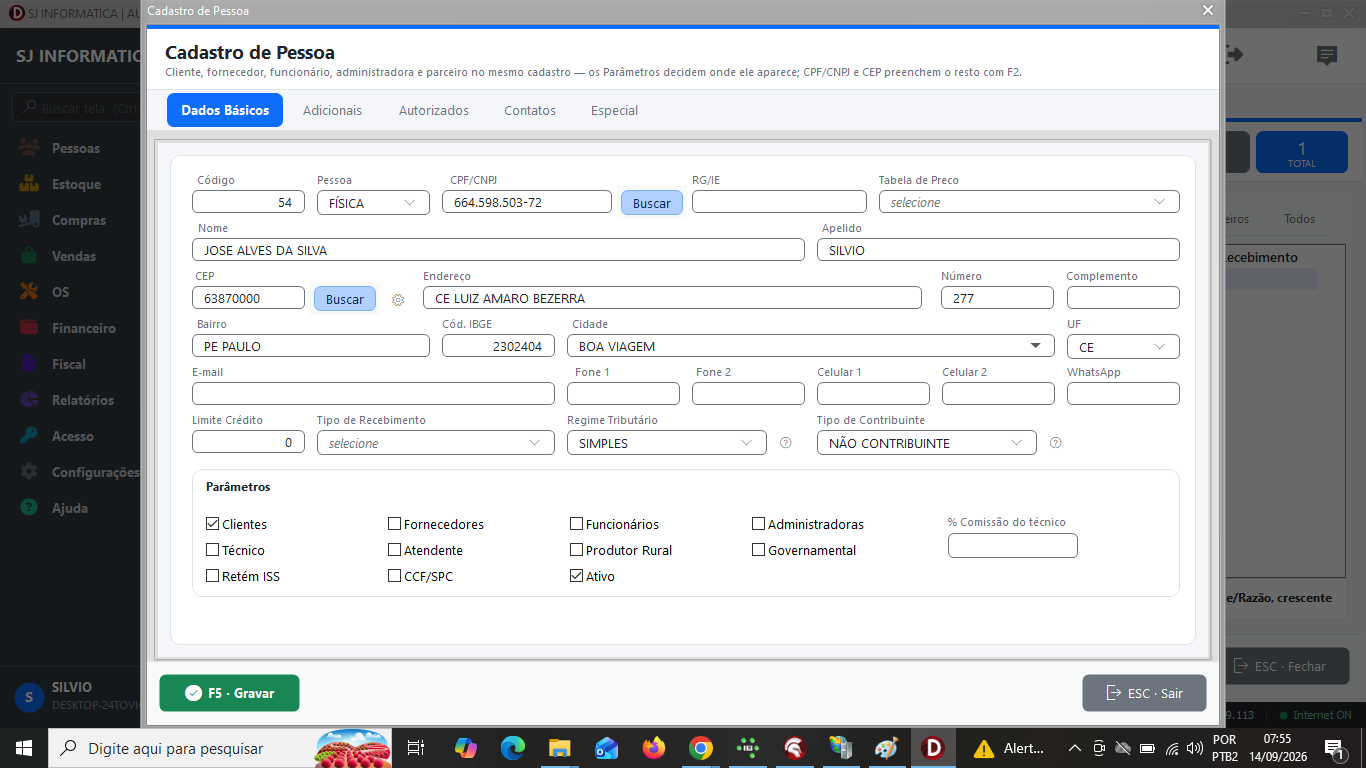Launch Firefox from the taskbar

[x=654, y=748]
